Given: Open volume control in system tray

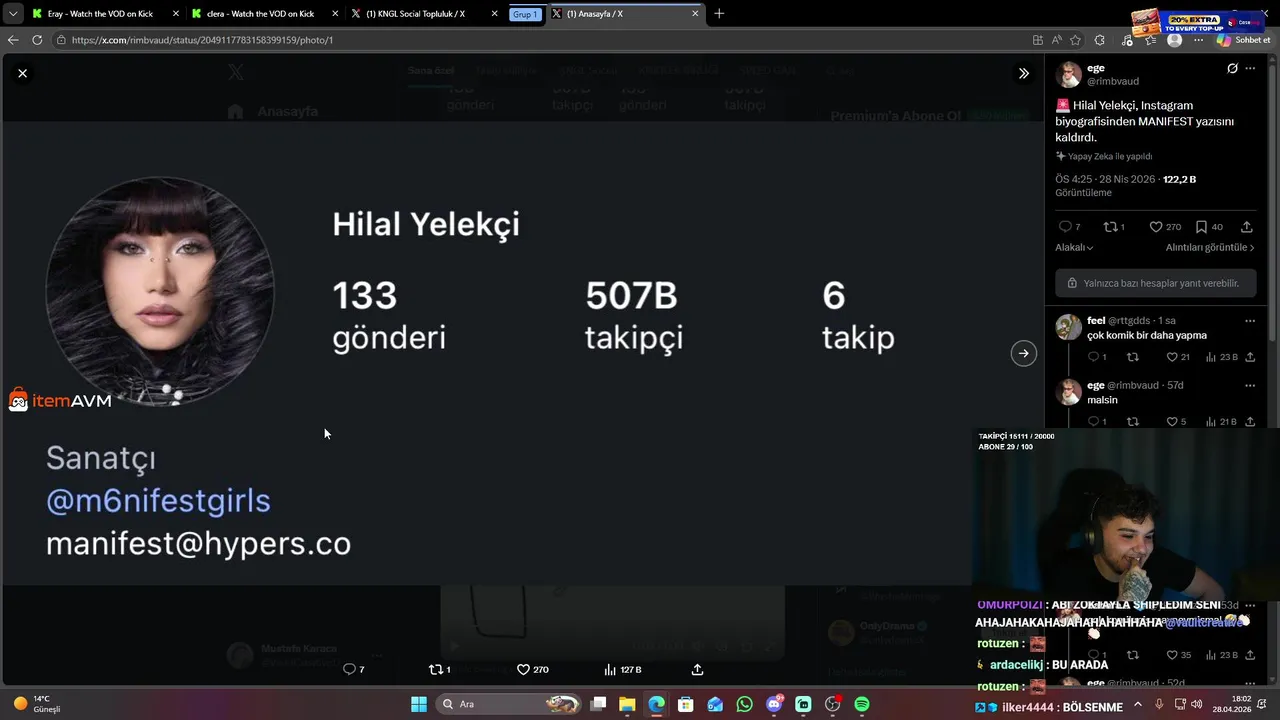Looking at the screenshot, I should [1197, 704].
